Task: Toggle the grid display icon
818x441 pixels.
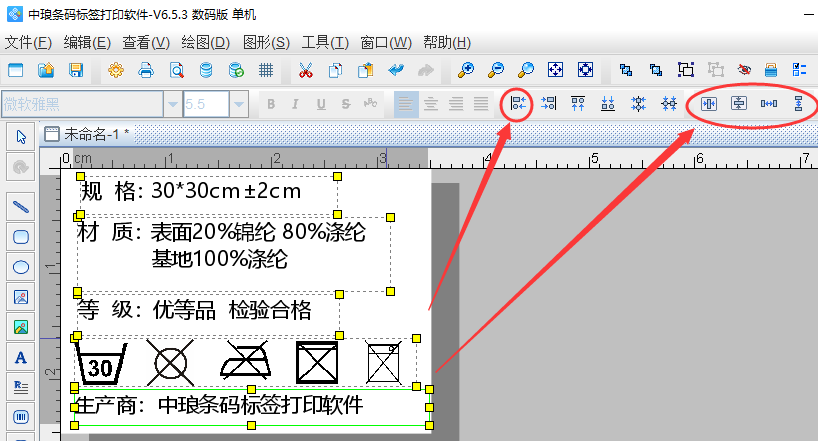Action: 266,70
